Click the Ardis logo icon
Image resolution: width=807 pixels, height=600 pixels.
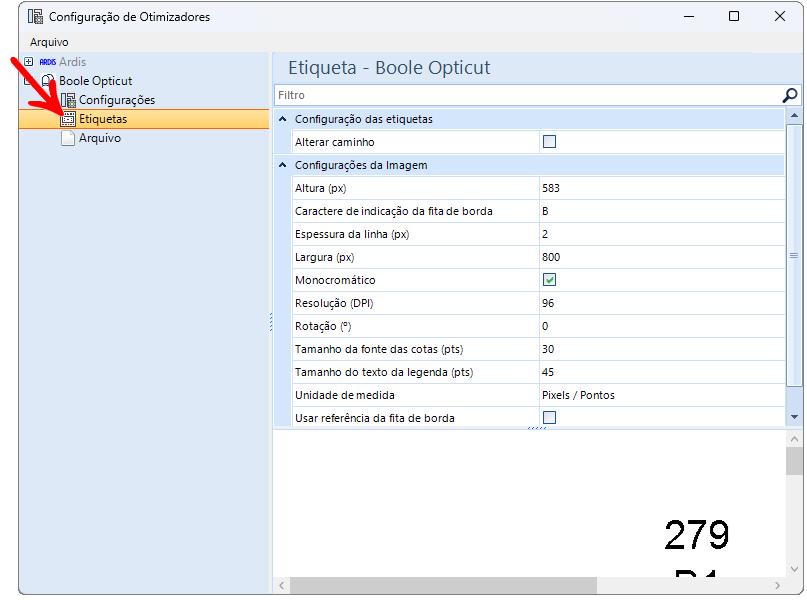(47, 62)
